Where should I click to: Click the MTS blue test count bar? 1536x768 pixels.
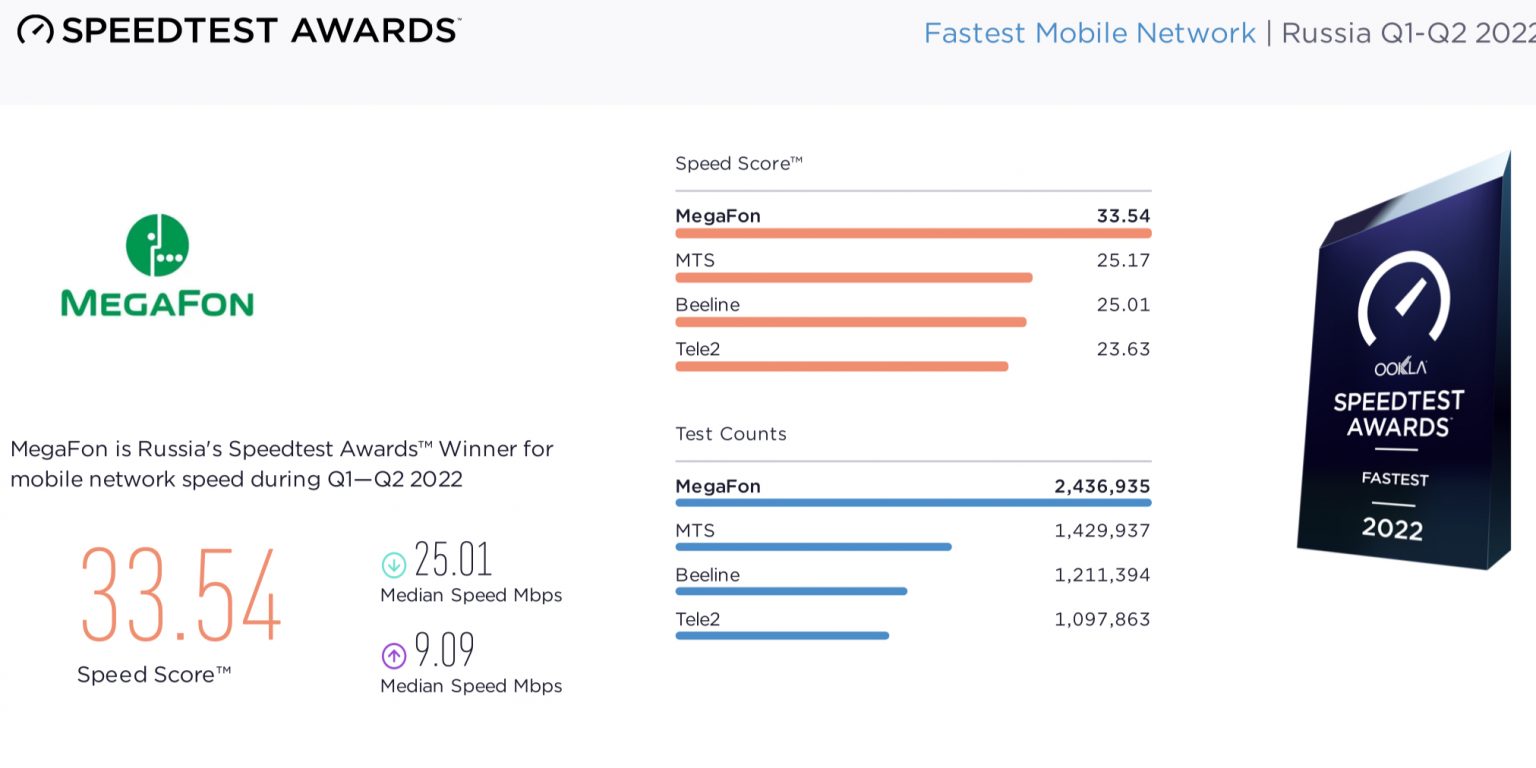(813, 547)
